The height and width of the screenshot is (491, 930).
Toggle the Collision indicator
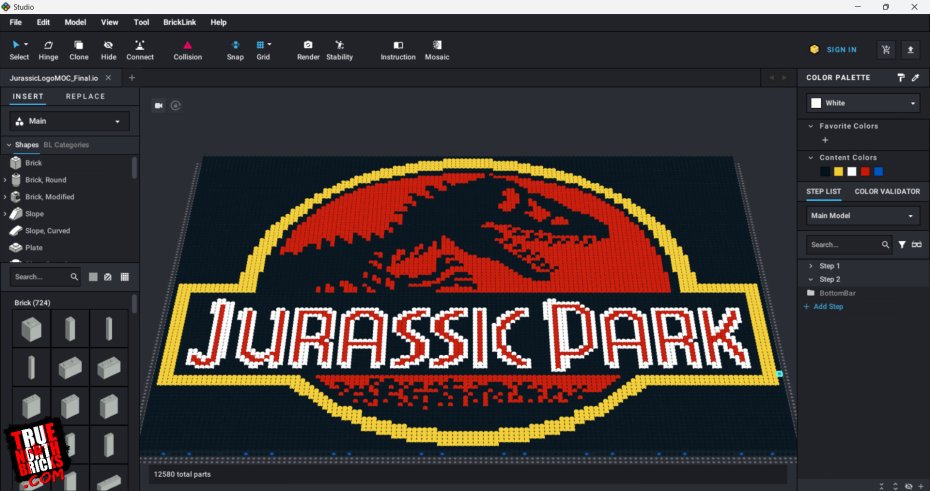tap(187, 50)
